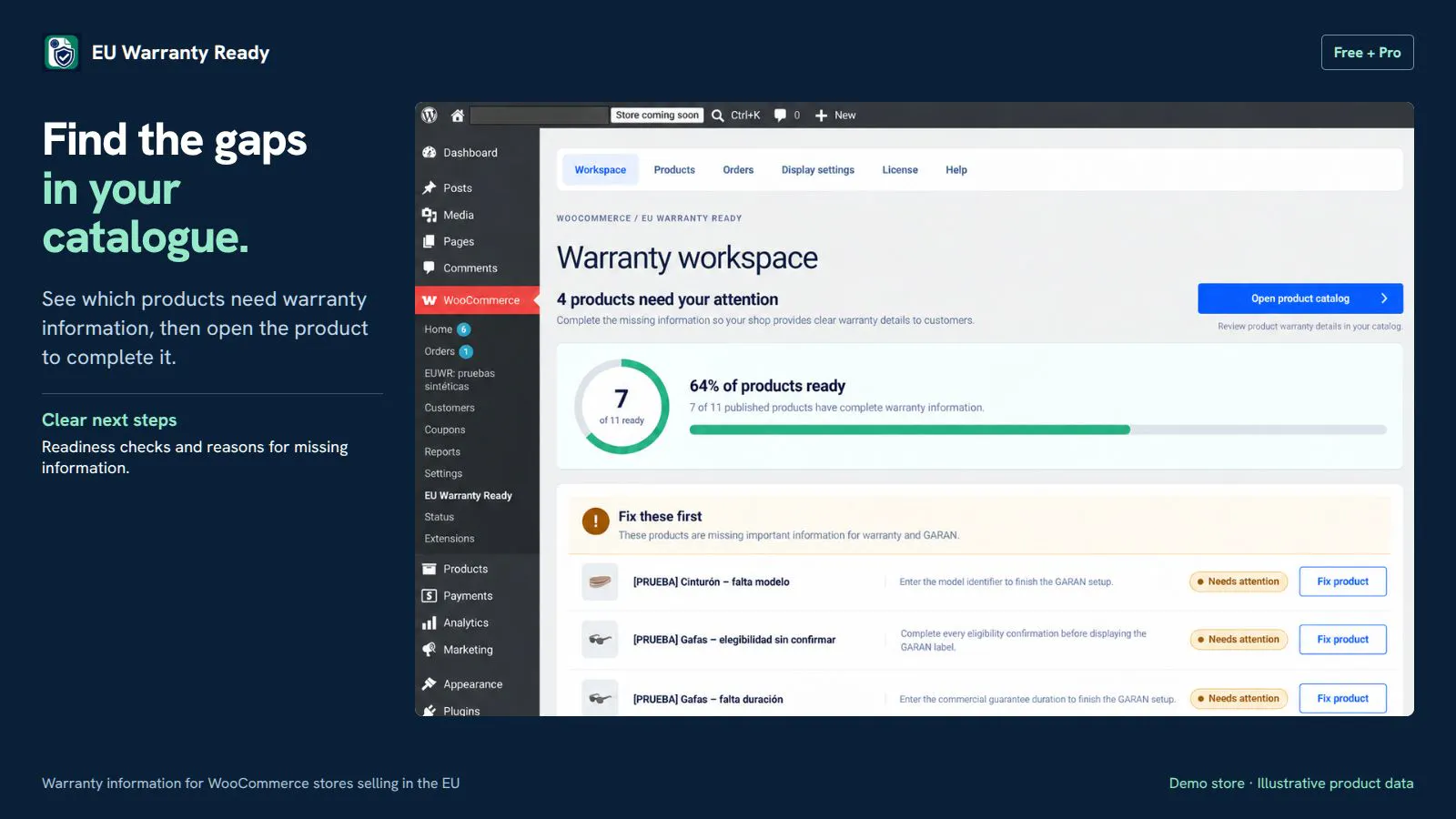1456x819 pixels.
Task: Click the Products archive icon
Action: click(430, 569)
